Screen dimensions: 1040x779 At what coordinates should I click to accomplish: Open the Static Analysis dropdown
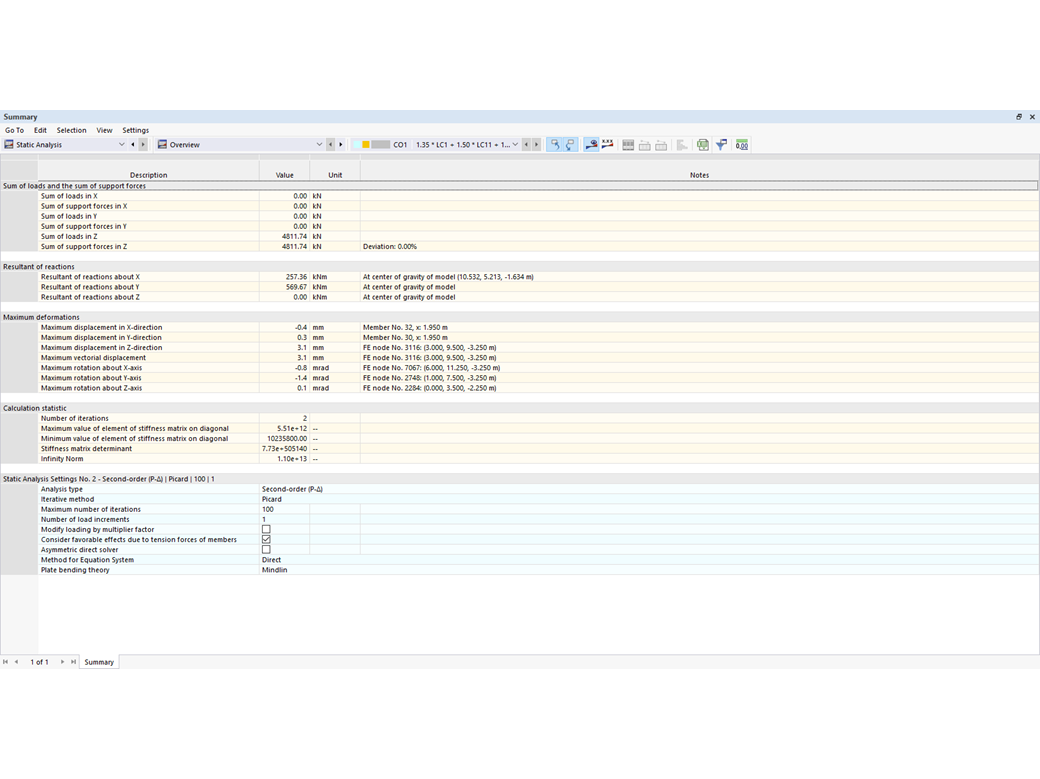pos(121,144)
